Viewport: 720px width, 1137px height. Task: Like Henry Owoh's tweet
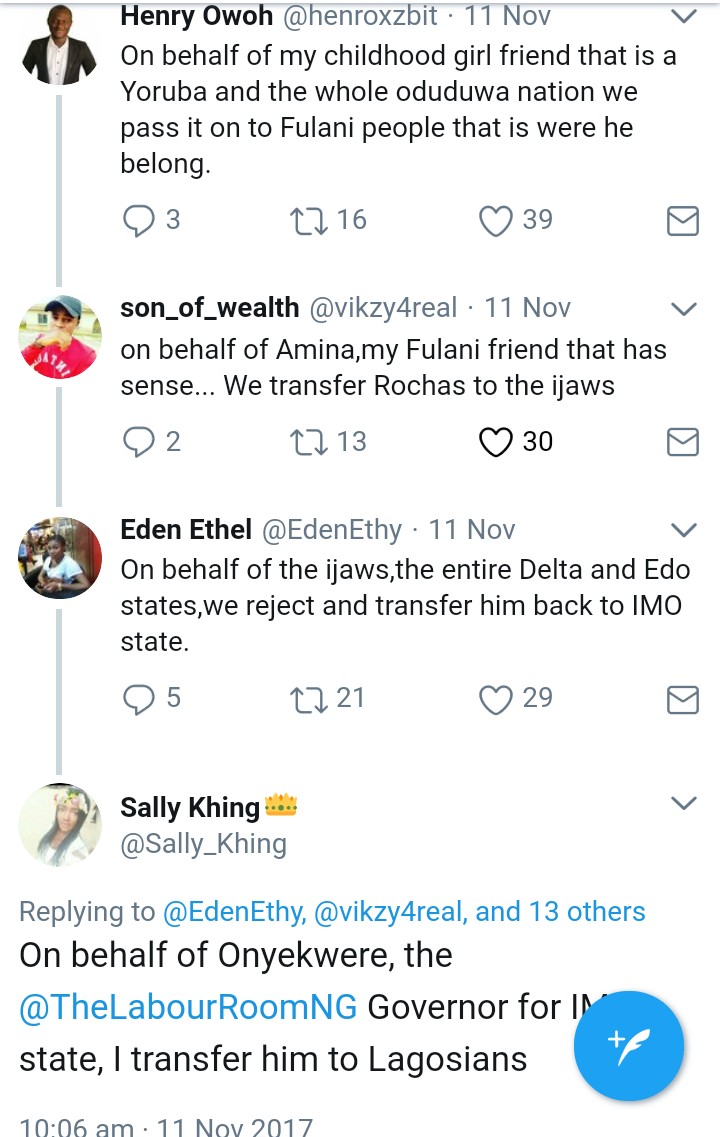pos(496,220)
